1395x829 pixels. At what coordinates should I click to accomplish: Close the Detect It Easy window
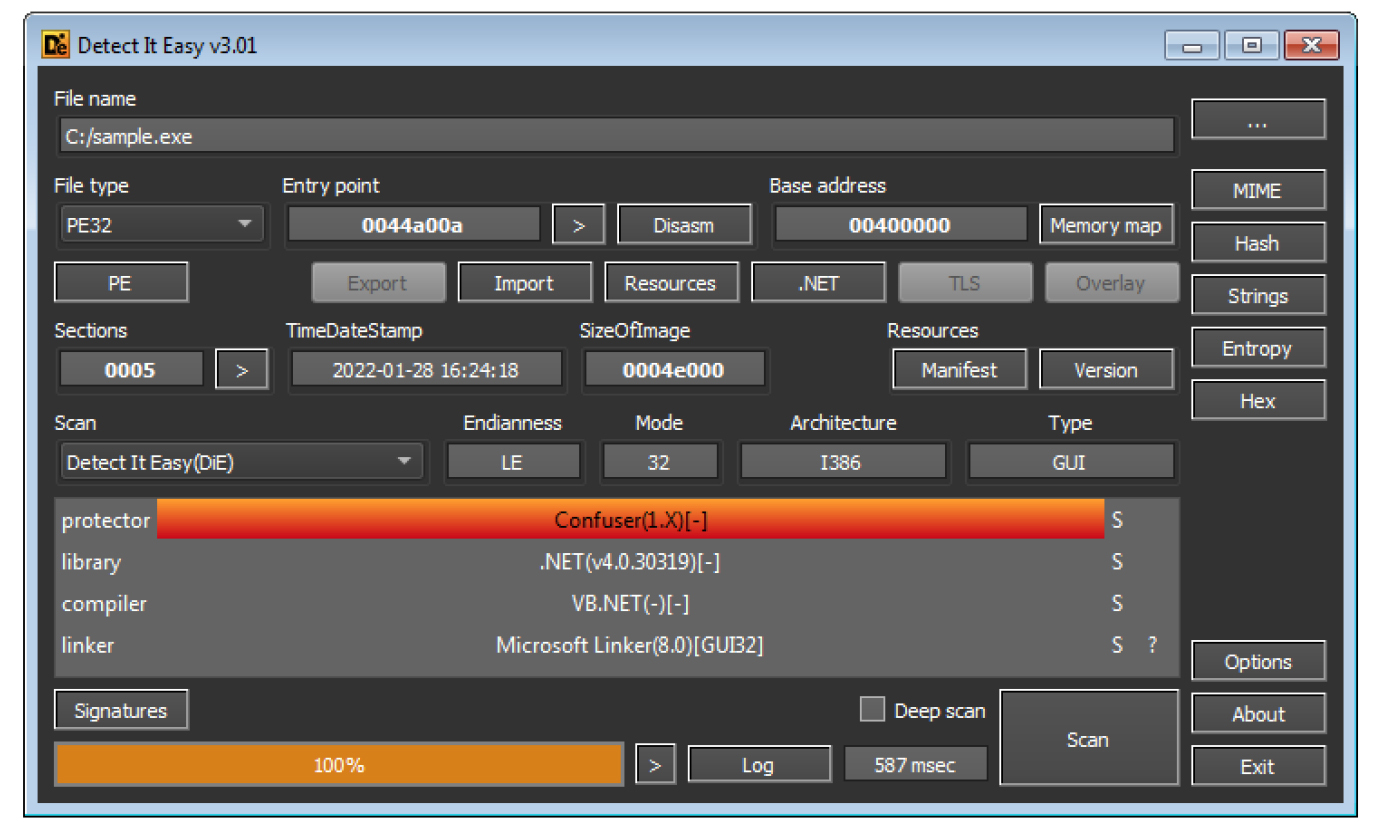(1313, 45)
